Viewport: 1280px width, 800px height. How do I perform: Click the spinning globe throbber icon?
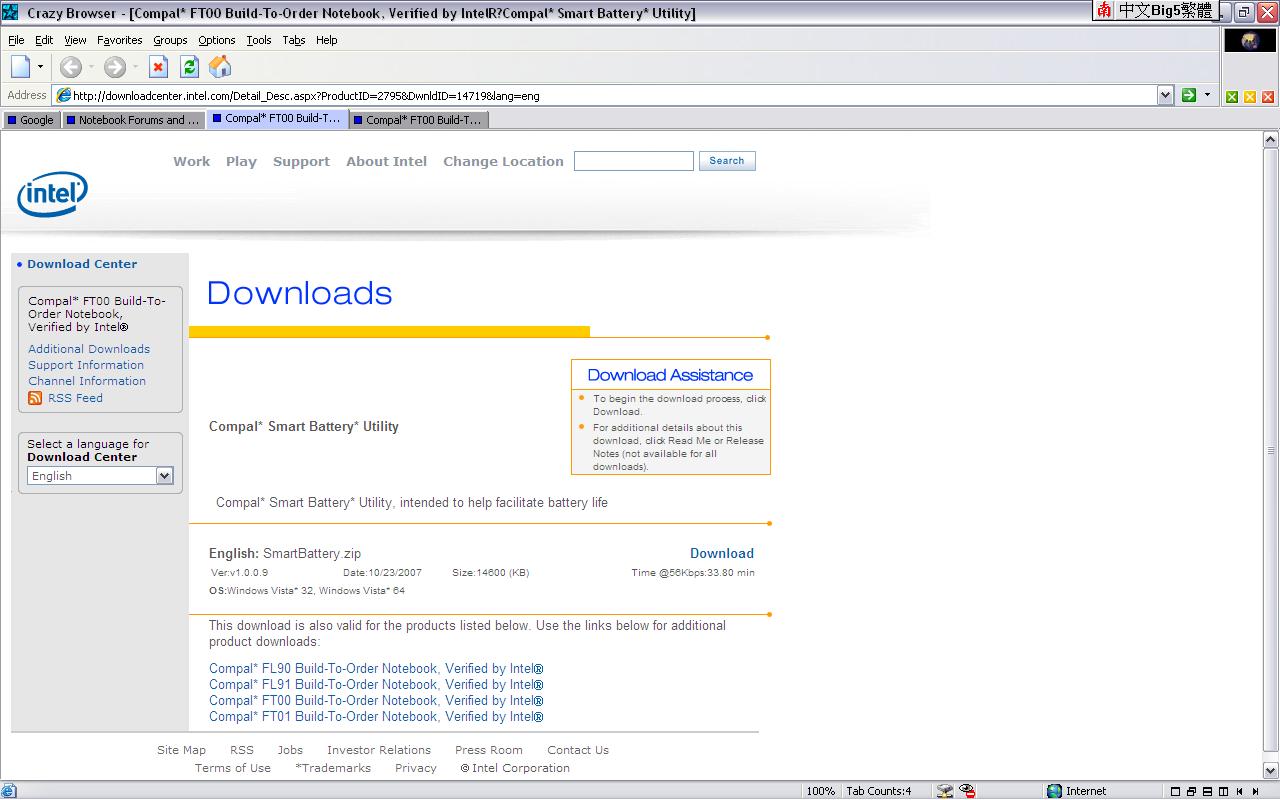click(x=1250, y=41)
